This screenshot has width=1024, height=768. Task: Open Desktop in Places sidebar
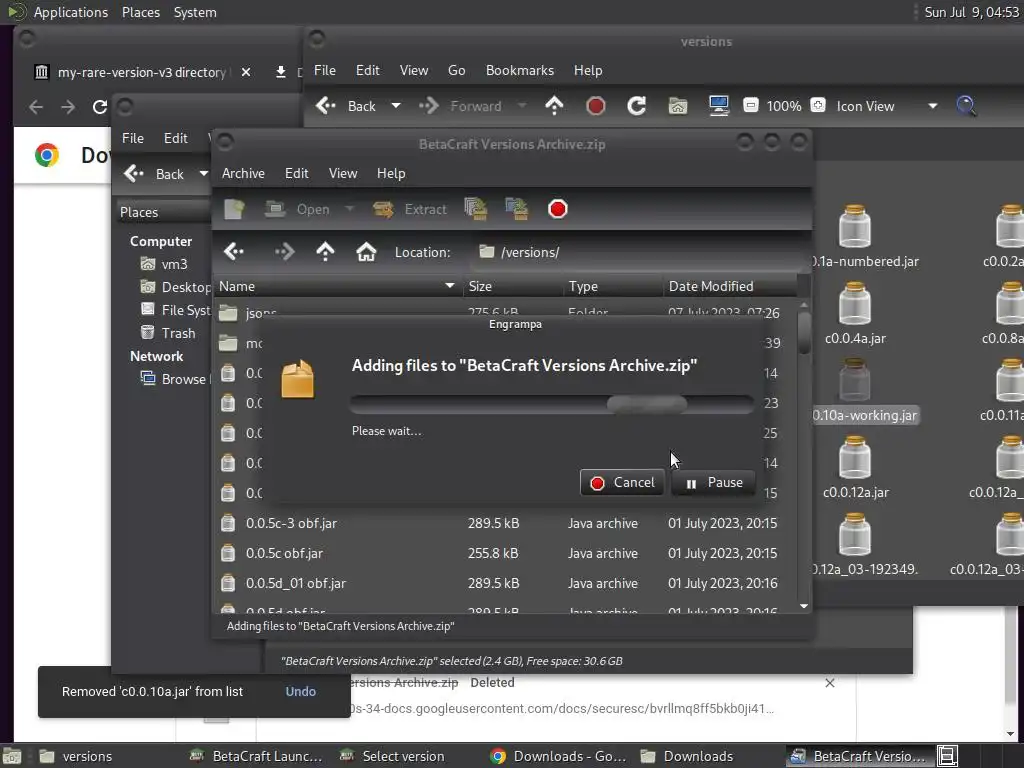pyautogui.click(x=176, y=287)
